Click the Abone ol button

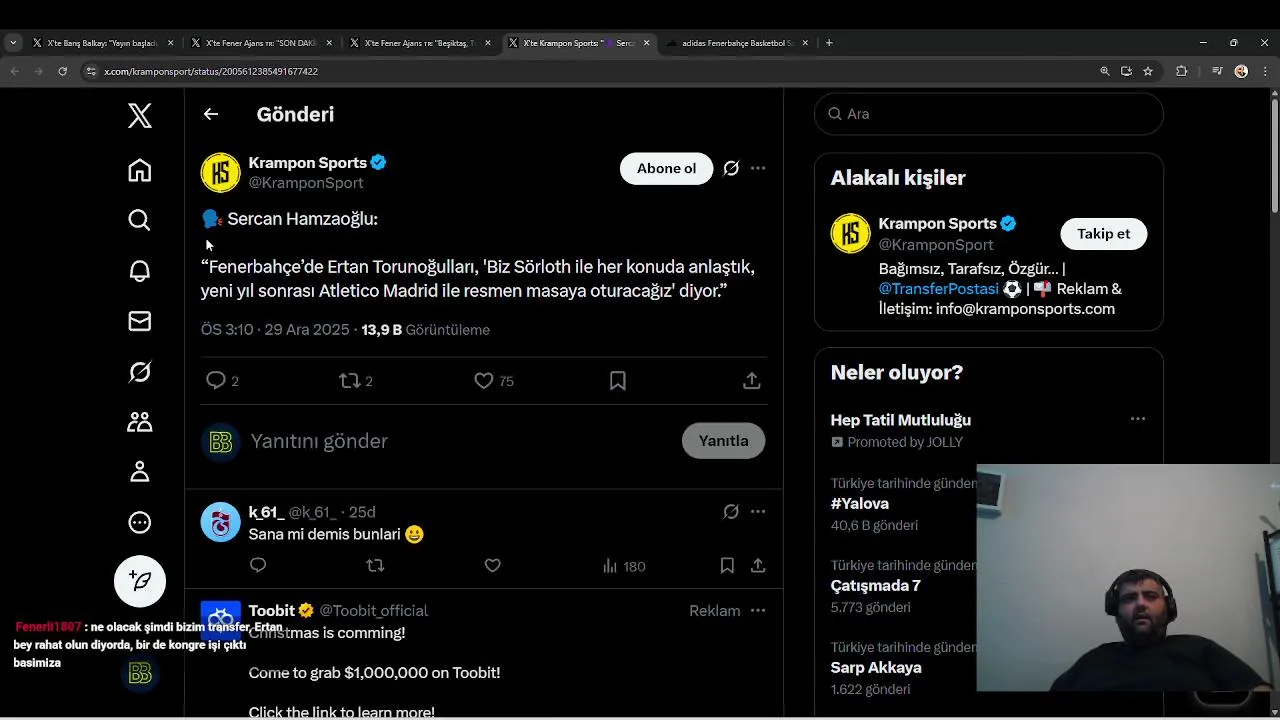666,168
